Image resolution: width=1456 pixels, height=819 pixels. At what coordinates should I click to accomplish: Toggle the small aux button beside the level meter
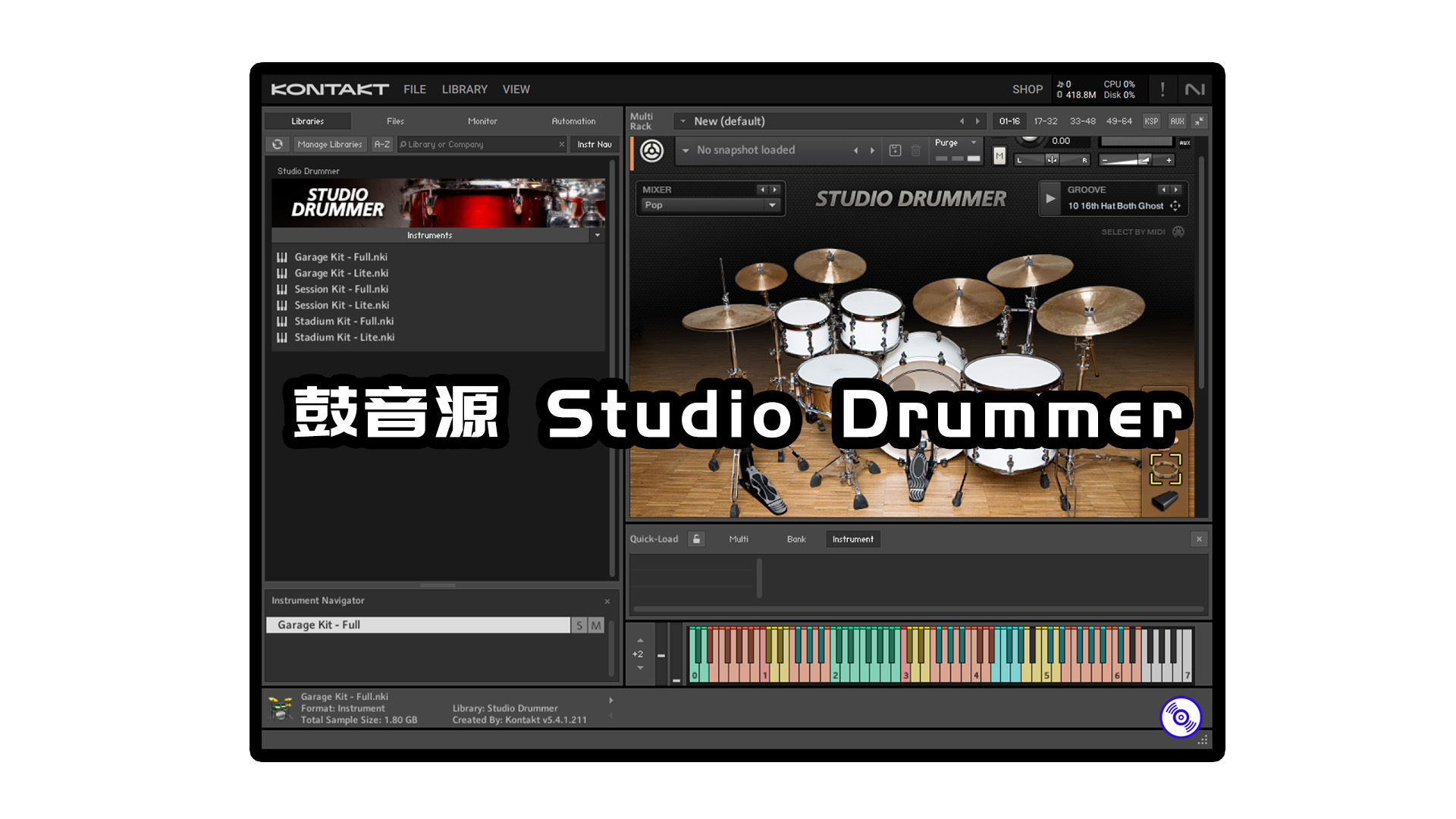pyautogui.click(x=1185, y=143)
